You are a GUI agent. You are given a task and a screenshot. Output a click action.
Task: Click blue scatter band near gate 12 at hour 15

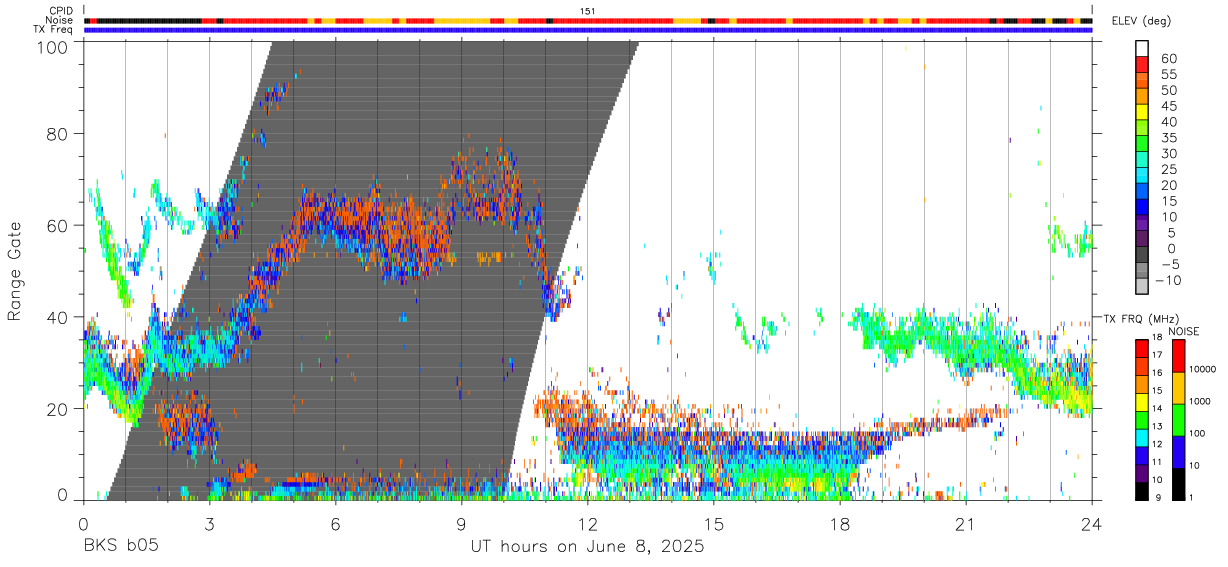(x=714, y=446)
